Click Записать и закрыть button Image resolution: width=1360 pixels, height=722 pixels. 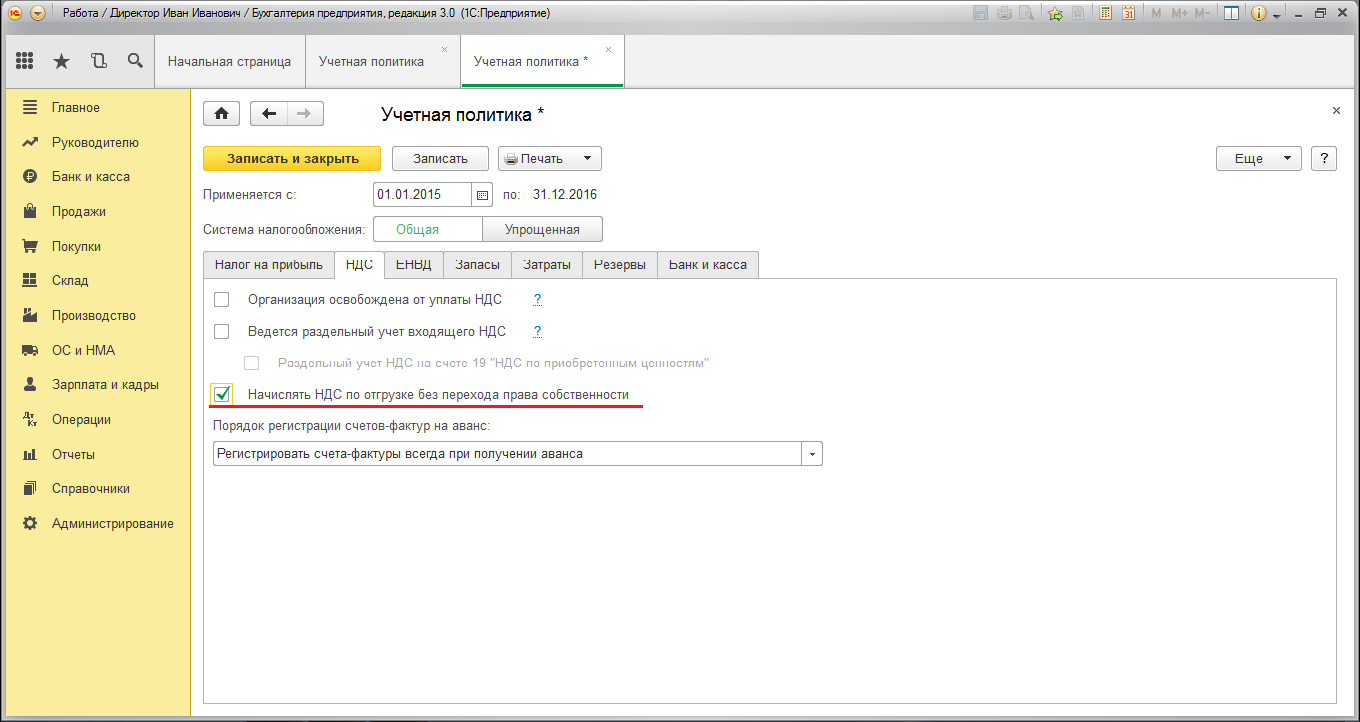coord(292,158)
